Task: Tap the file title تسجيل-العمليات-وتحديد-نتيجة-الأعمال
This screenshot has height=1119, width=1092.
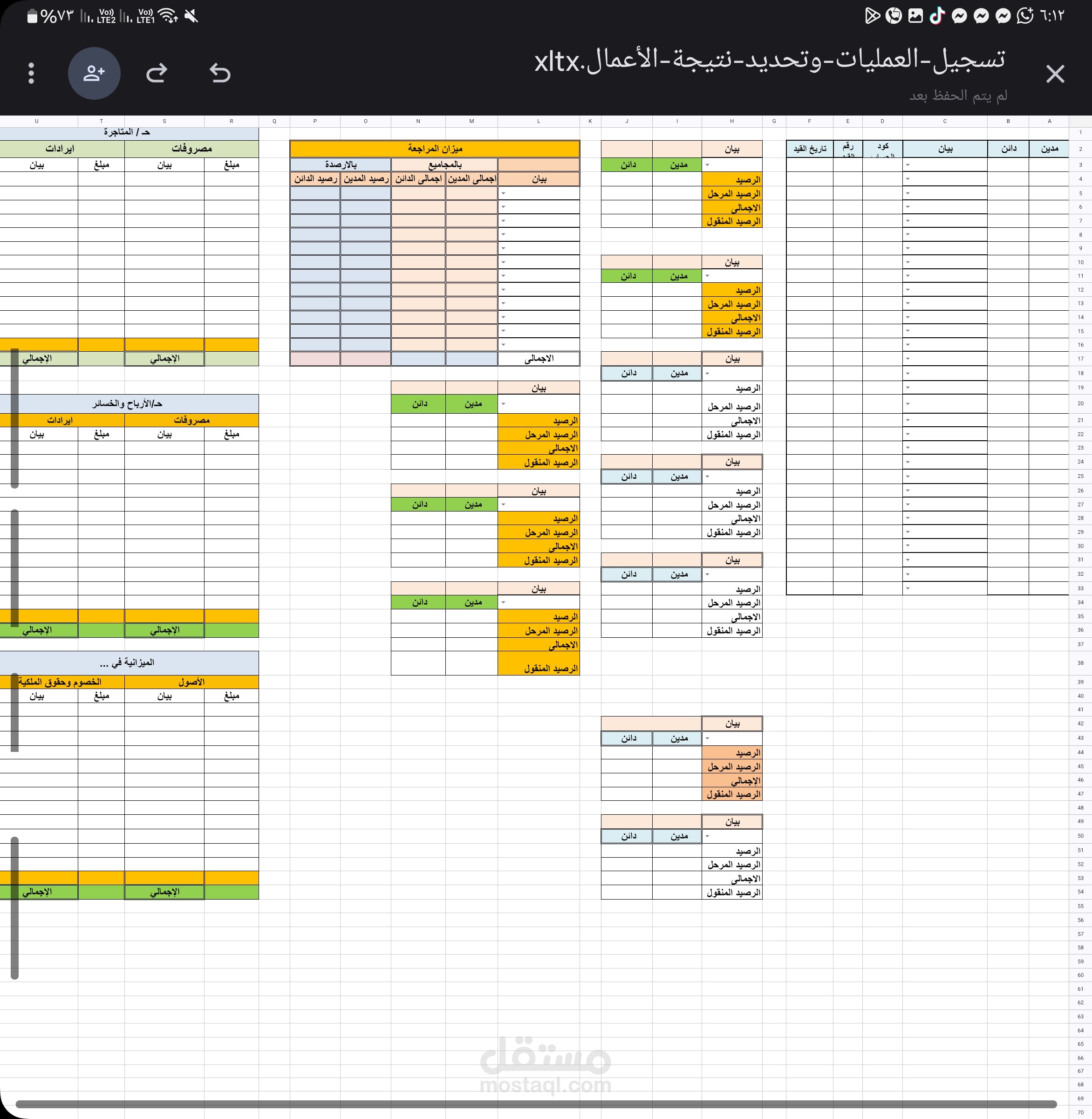Action: [x=770, y=60]
